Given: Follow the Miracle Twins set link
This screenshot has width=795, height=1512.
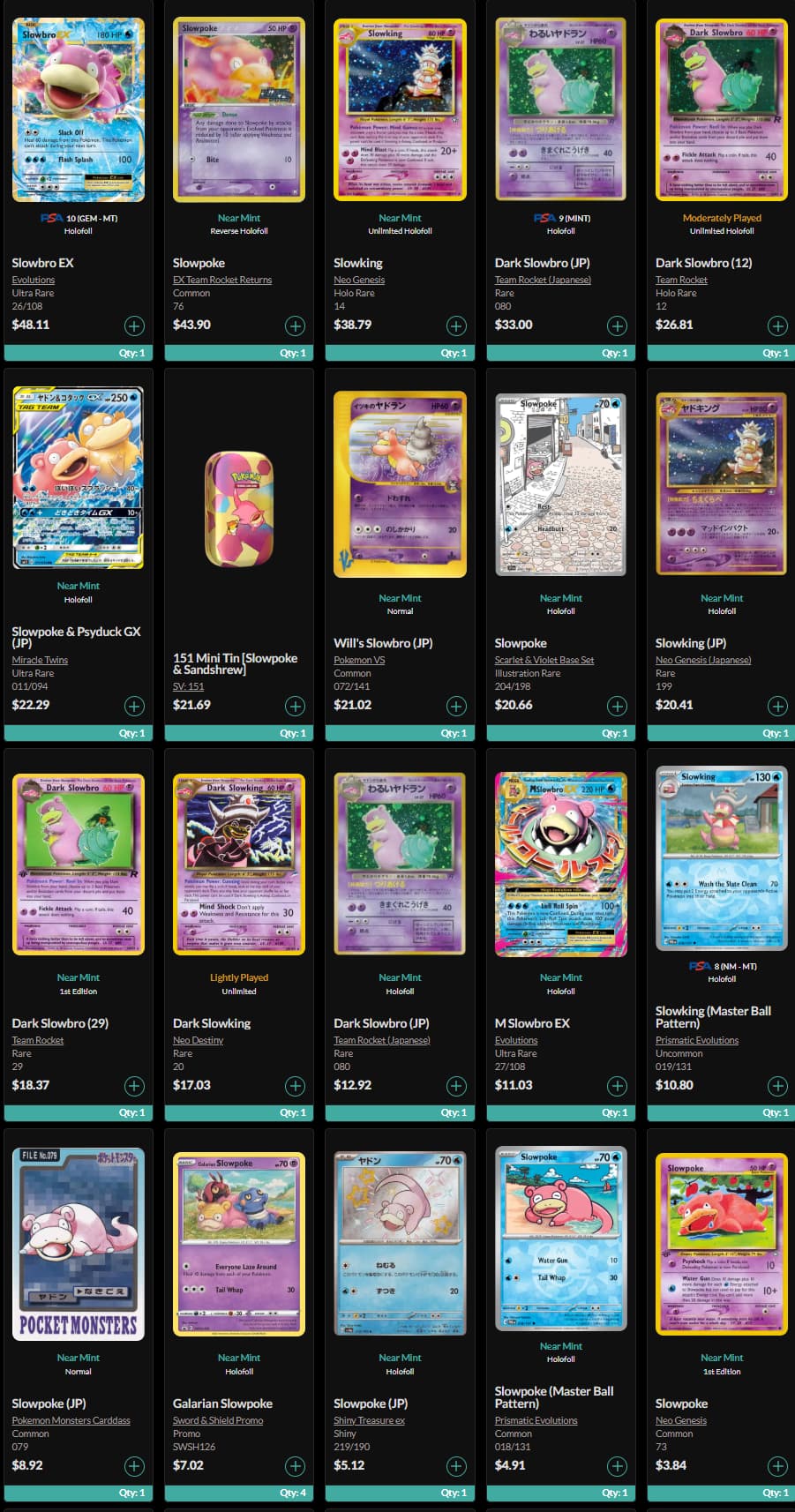Looking at the screenshot, I should pyautogui.click(x=40, y=660).
